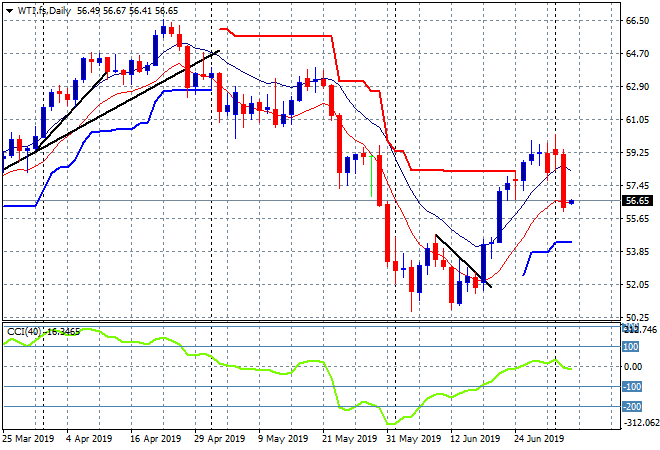Click the 66.50 price scale label
Viewport: 660px width, 450px height.
[x=637, y=21]
